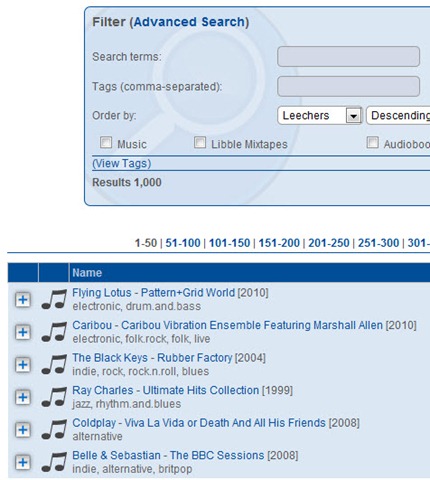Open the Leechers order-by dropdown
430x480 pixels.
coord(319,116)
